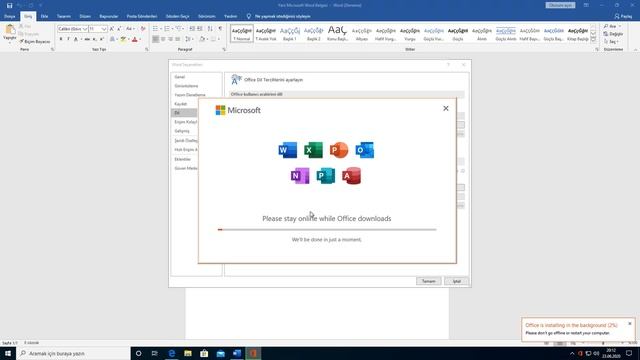Click the Excel icon in Office dialog
Screen dimensions: 640x360
[313, 150]
